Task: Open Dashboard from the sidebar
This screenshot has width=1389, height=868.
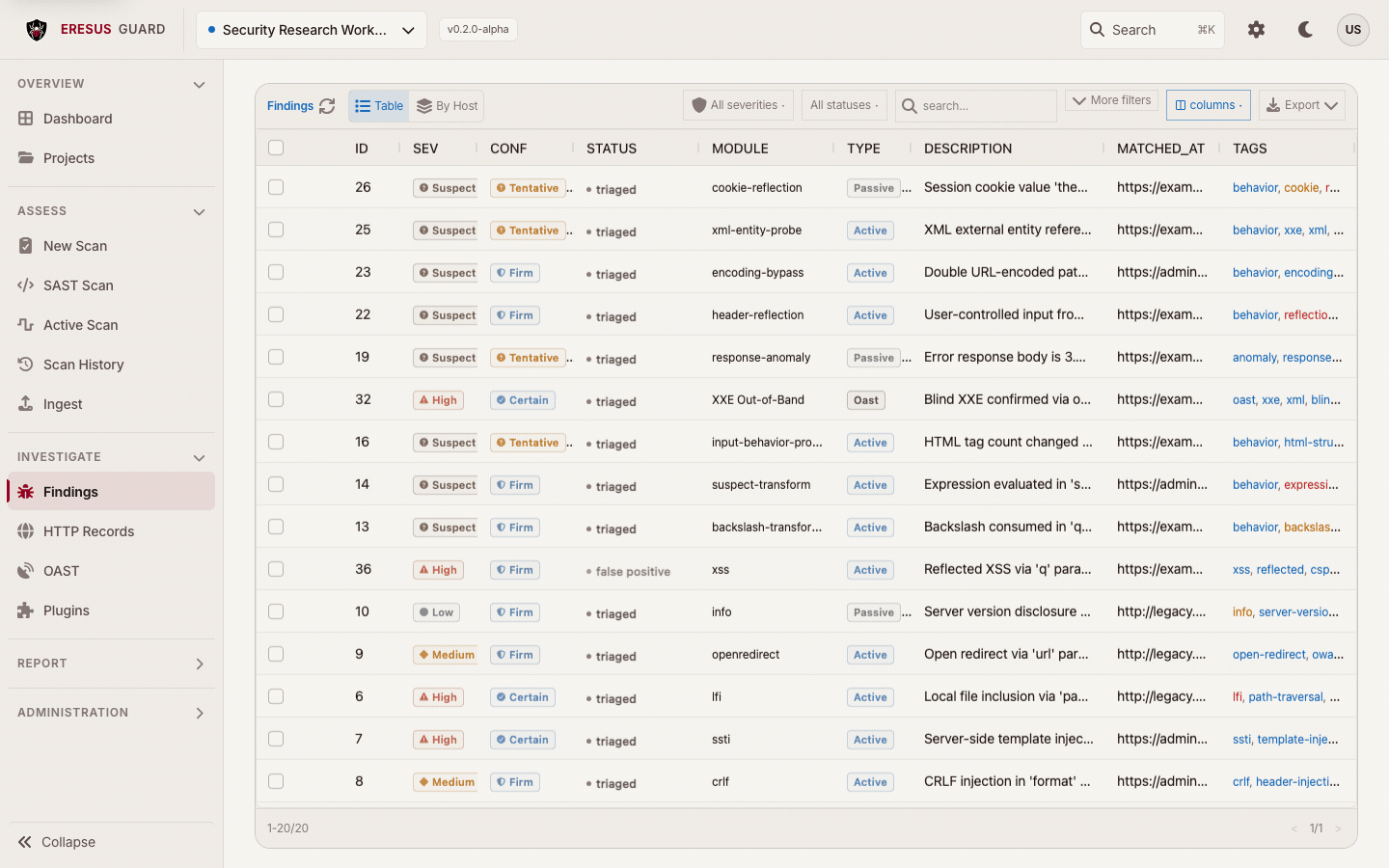Action: (111, 119)
